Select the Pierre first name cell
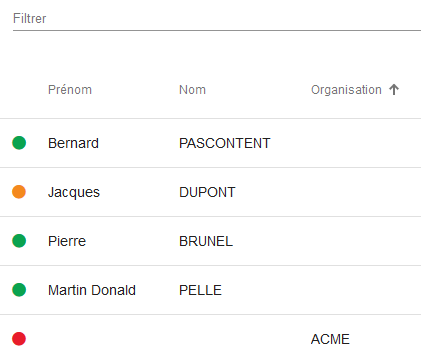 (x=67, y=241)
